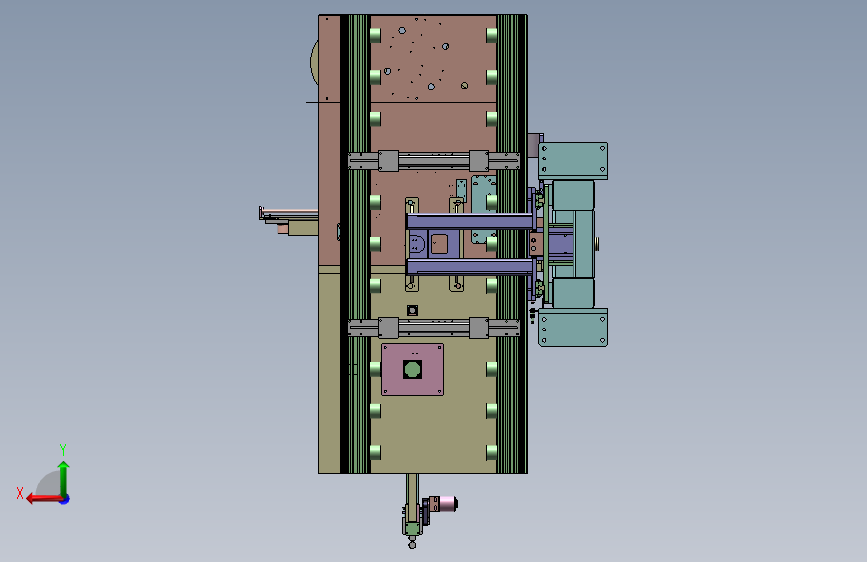Select the pink cylindrical motor below the frame
867x562 pixels.
[446, 504]
